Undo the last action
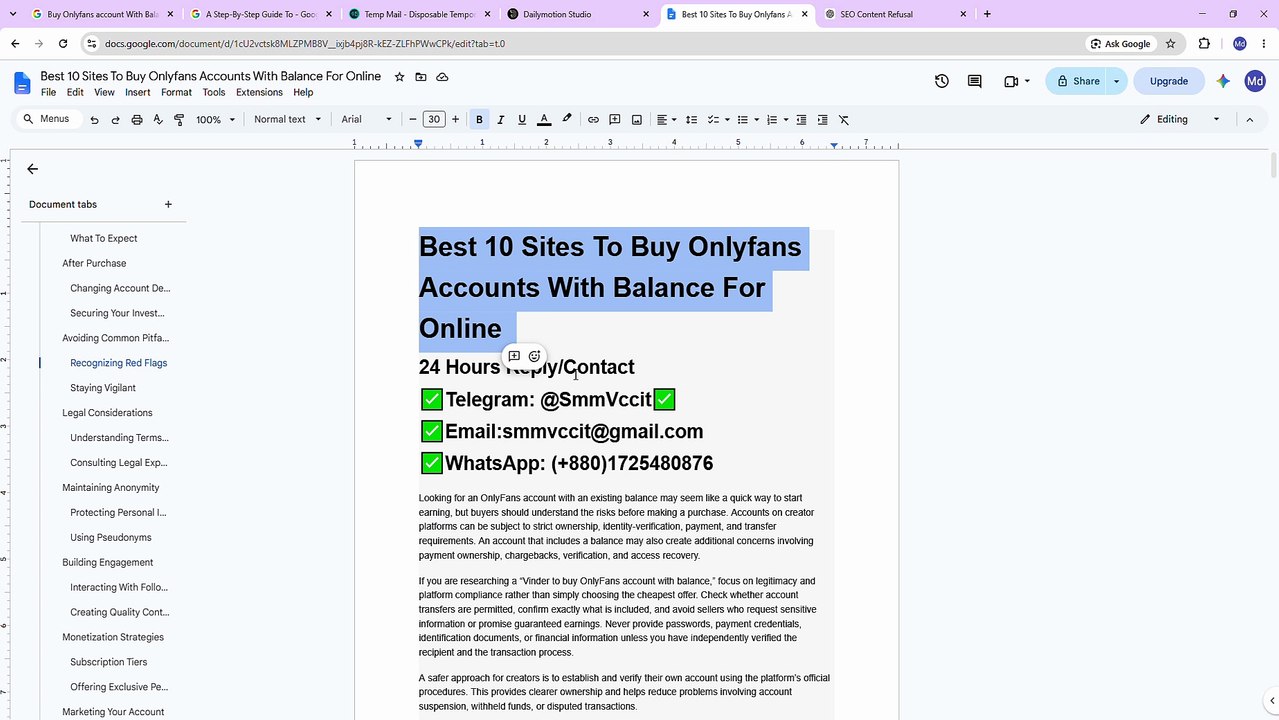 [x=94, y=120]
